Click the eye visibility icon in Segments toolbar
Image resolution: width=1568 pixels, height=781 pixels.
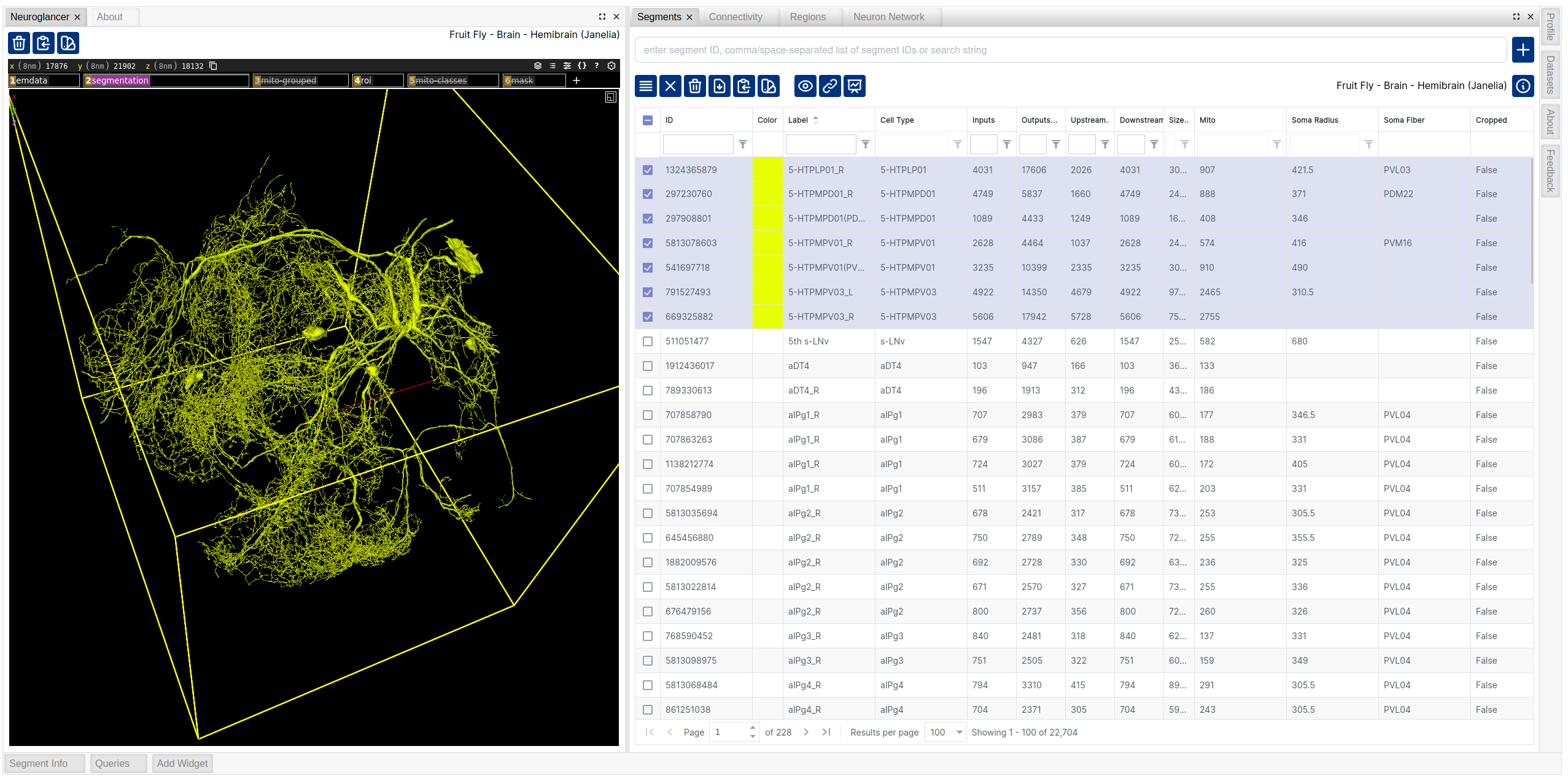[x=805, y=86]
